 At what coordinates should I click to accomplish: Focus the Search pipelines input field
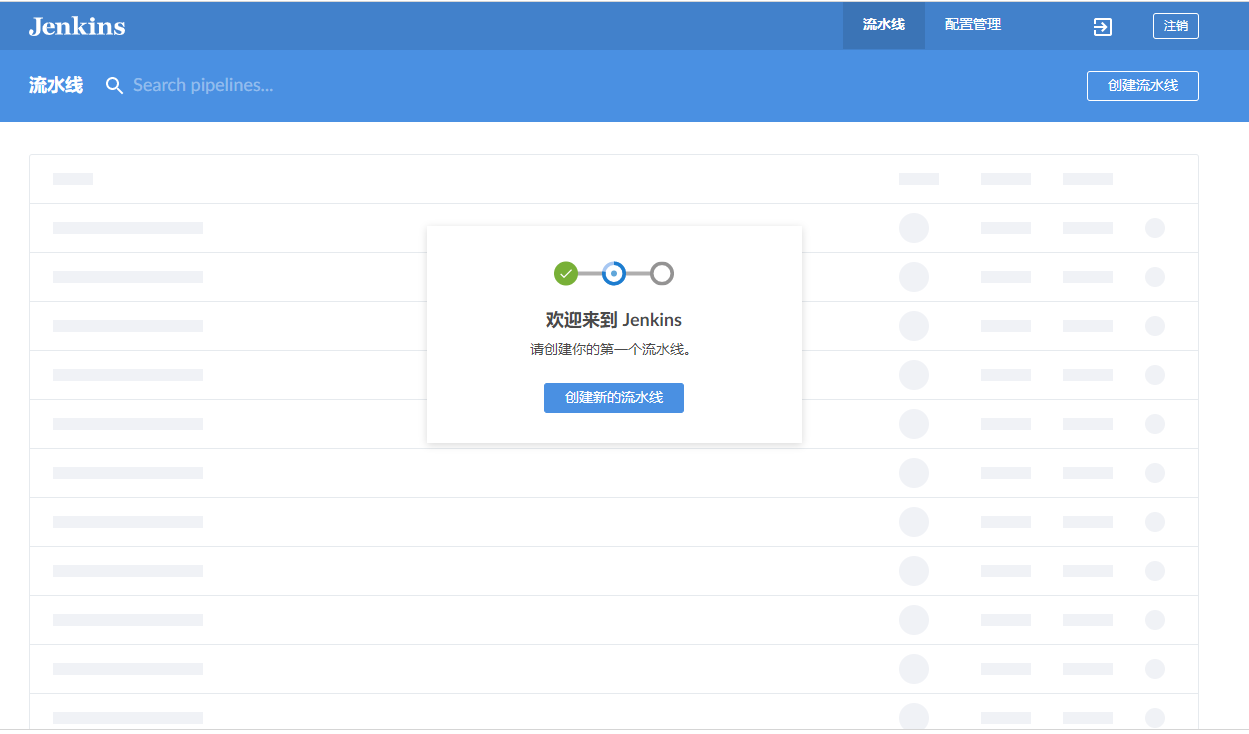pos(203,85)
